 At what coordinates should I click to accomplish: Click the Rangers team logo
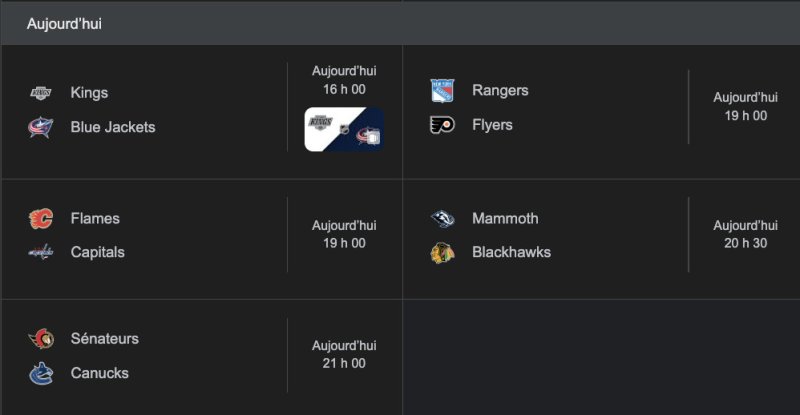(442, 91)
